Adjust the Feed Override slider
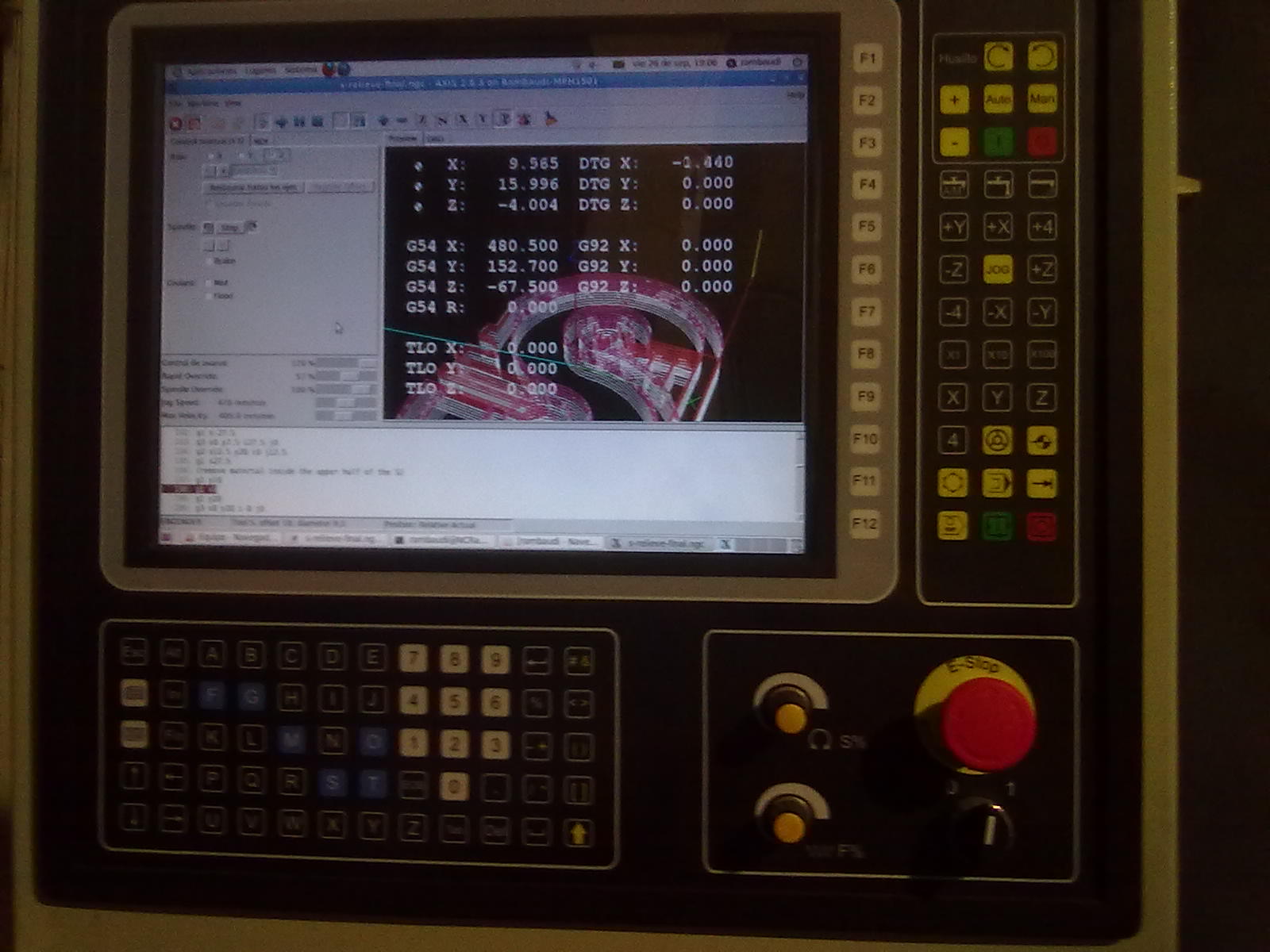The height and width of the screenshot is (952, 1270). pos(347,363)
